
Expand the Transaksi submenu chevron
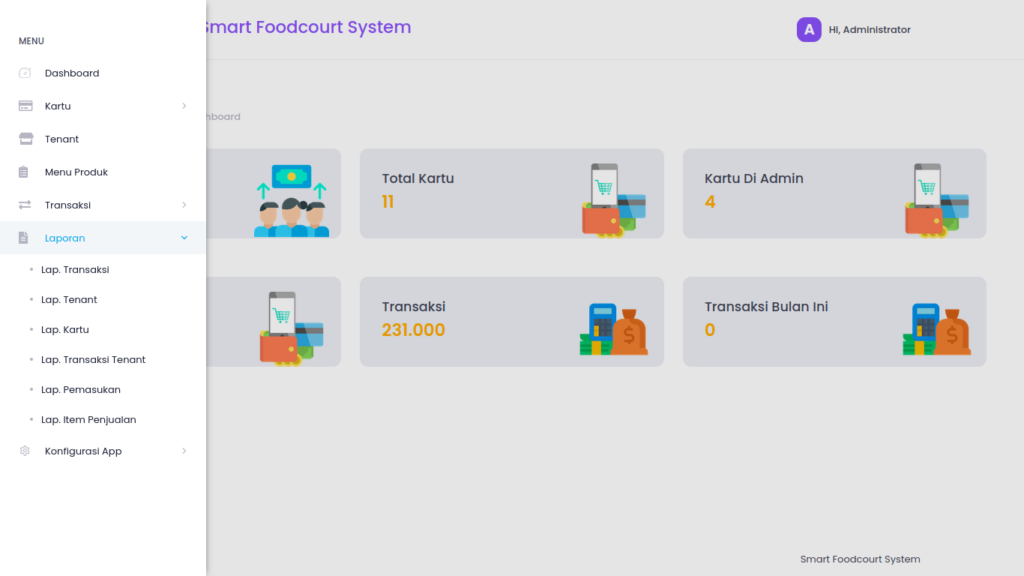tap(184, 205)
